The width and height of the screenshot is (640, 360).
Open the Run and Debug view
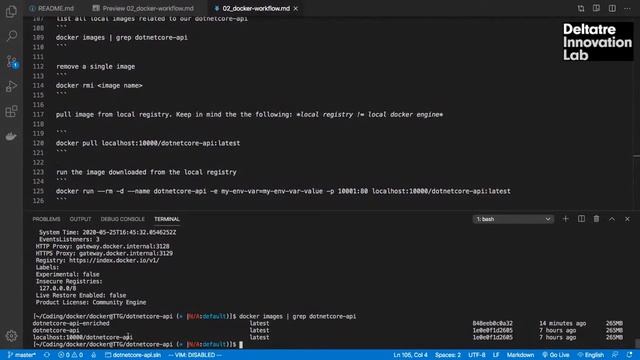click(x=11, y=86)
